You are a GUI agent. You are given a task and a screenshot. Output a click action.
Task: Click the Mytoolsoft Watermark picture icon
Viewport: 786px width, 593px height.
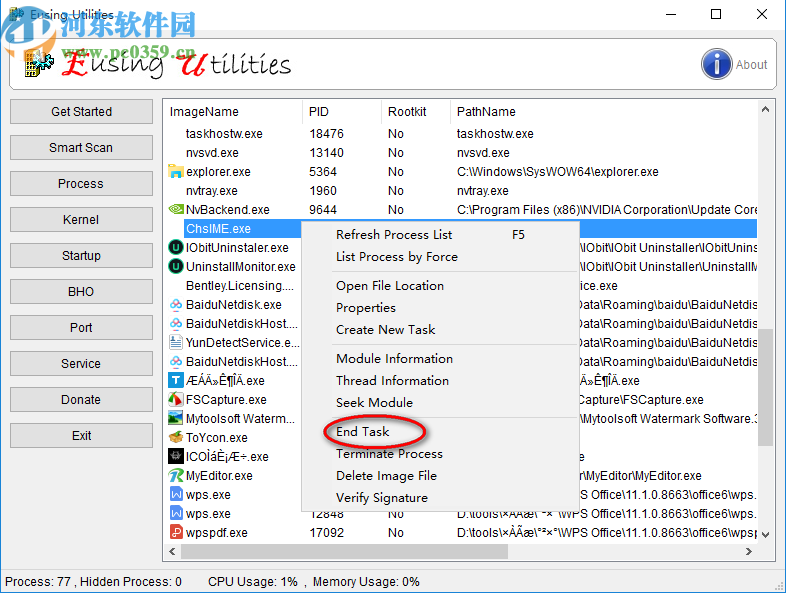coord(175,418)
